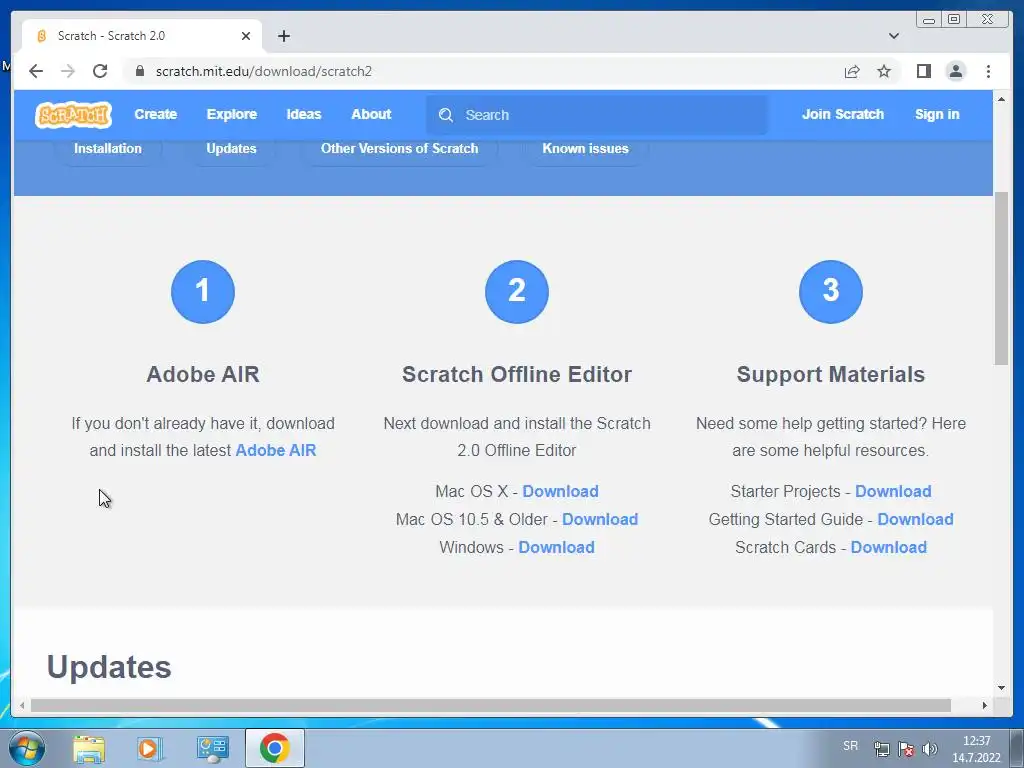Open Chrome three-dot menu
Viewport: 1024px width, 768px height.
988,71
